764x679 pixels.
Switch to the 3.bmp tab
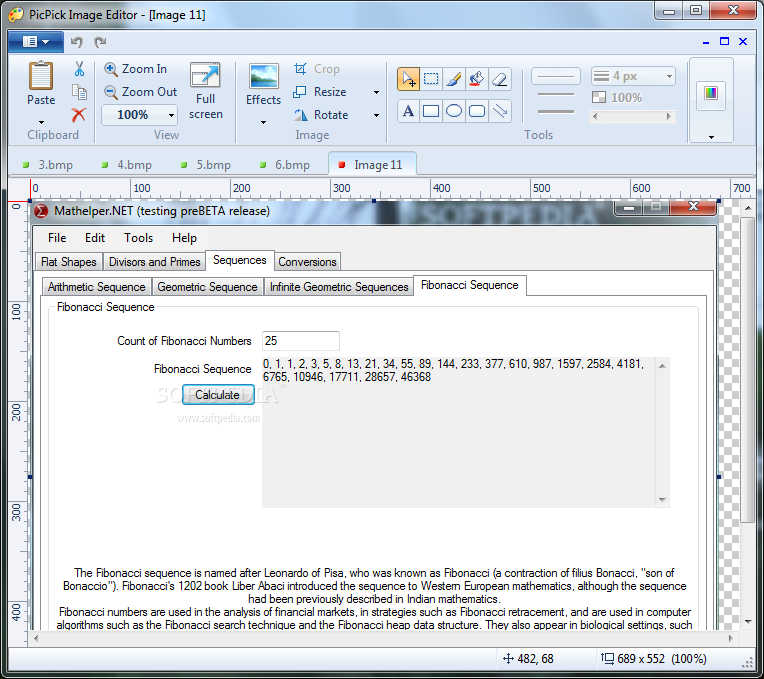coord(48,165)
